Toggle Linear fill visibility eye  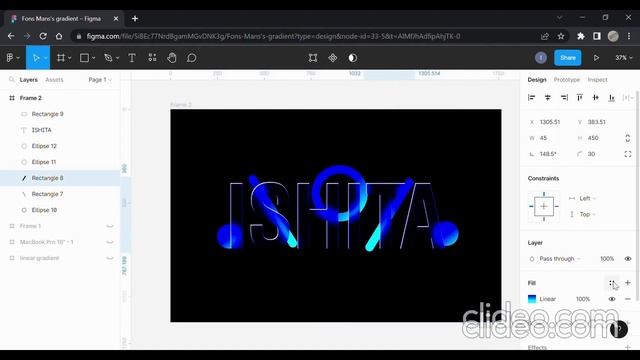pyautogui.click(x=612, y=299)
